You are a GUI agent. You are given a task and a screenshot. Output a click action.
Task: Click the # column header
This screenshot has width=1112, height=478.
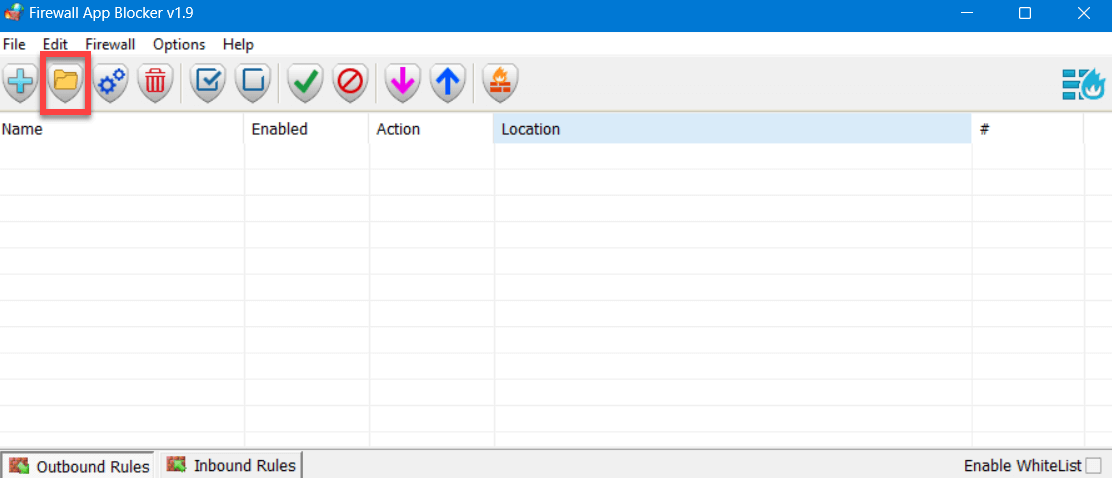(1028, 129)
